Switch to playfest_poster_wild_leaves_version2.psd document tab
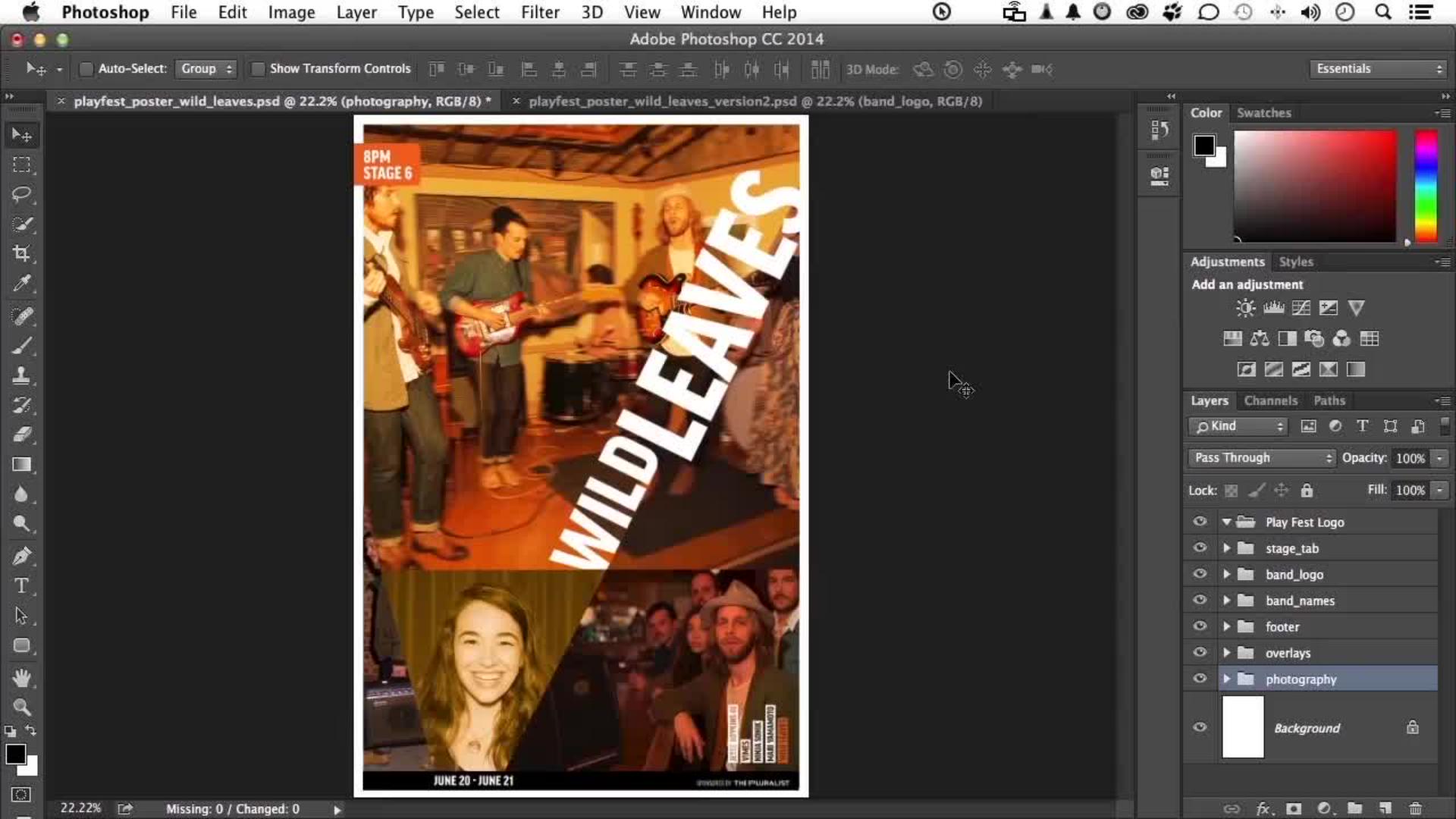The height and width of the screenshot is (819, 1456). [x=755, y=101]
